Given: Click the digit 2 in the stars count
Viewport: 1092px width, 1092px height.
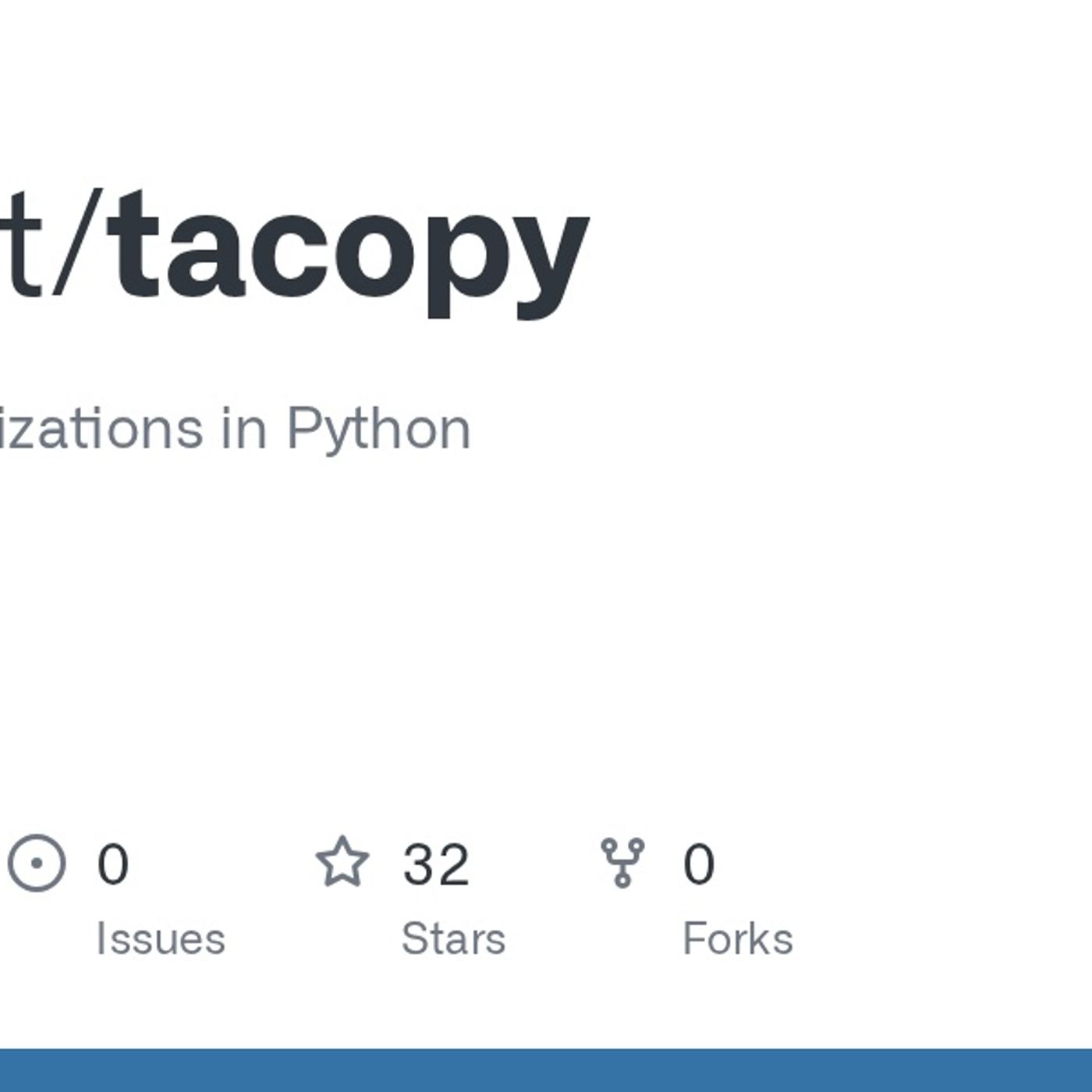Looking at the screenshot, I should (x=453, y=864).
